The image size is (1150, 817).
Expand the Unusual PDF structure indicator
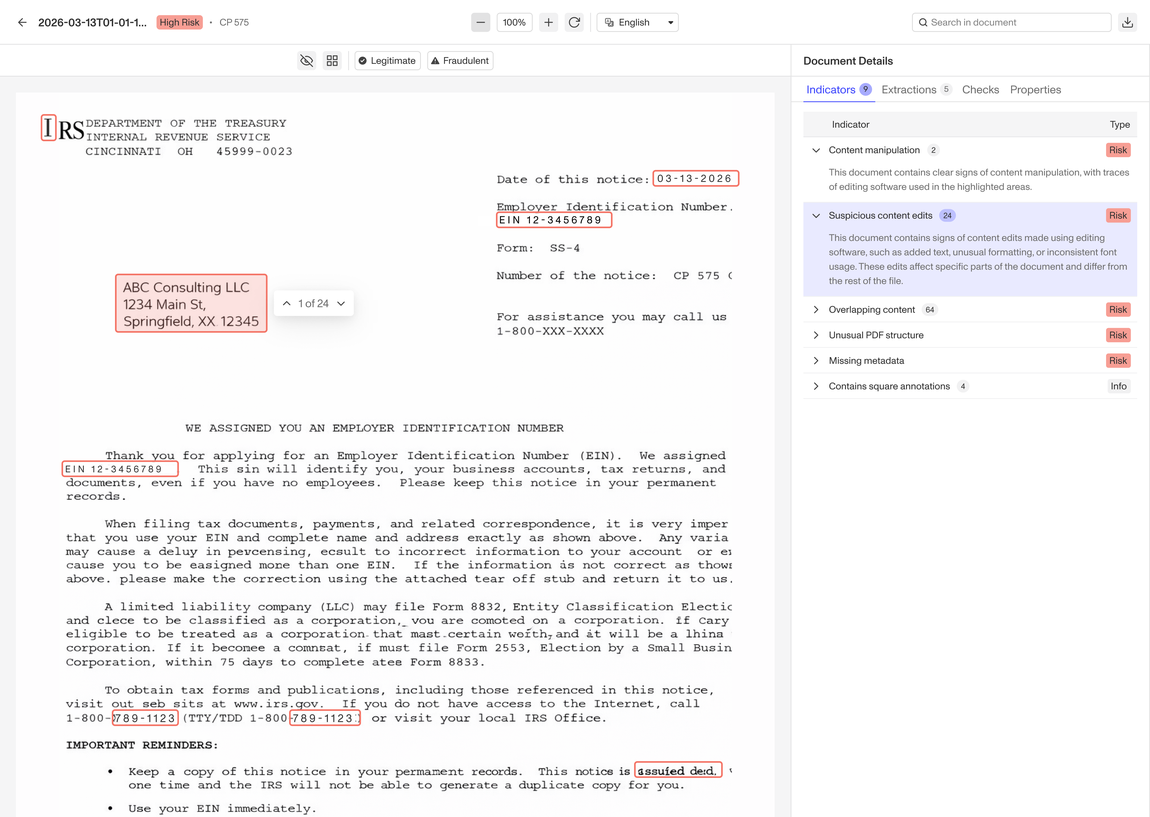(816, 335)
